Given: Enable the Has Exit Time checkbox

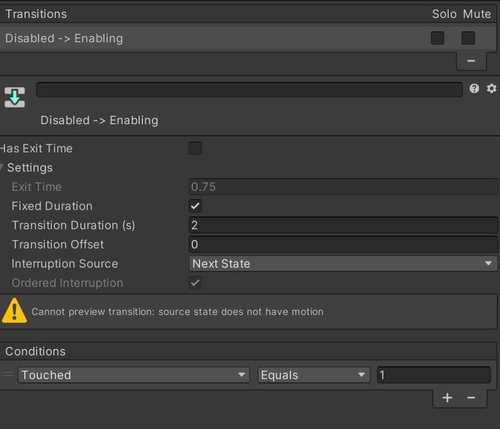Looking at the screenshot, I should click(x=195, y=148).
